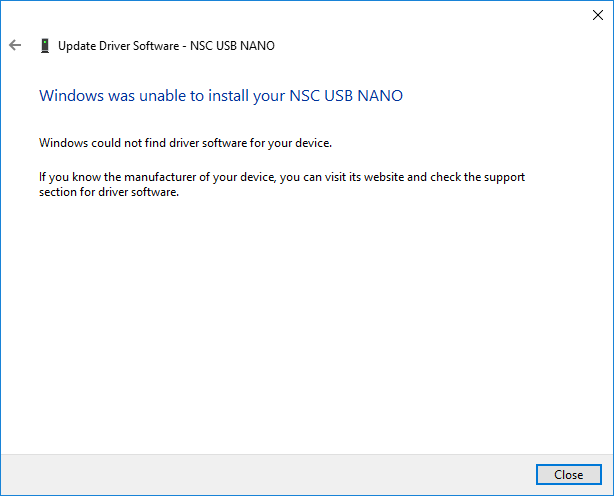The height and width of the screenshot is (496, 614).
Task: Click NSC USB NANO in the title bar
Action: (x=232, y=46)
